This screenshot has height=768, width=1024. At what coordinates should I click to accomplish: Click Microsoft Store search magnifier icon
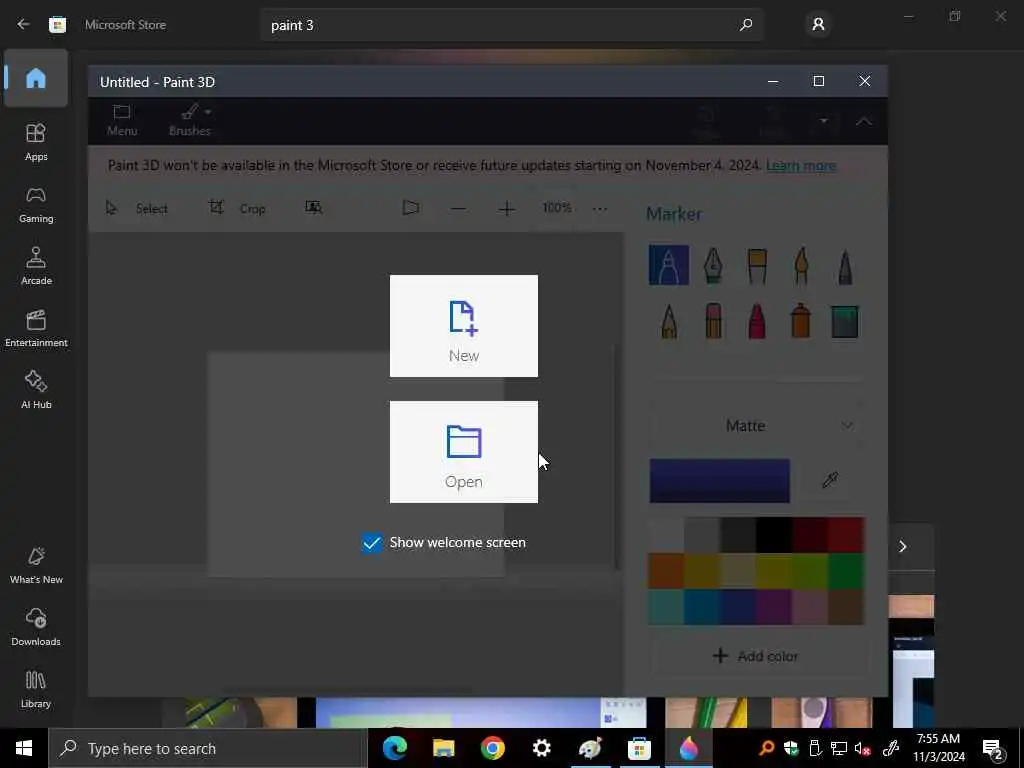pyautogui.click(x=746, y=25)
